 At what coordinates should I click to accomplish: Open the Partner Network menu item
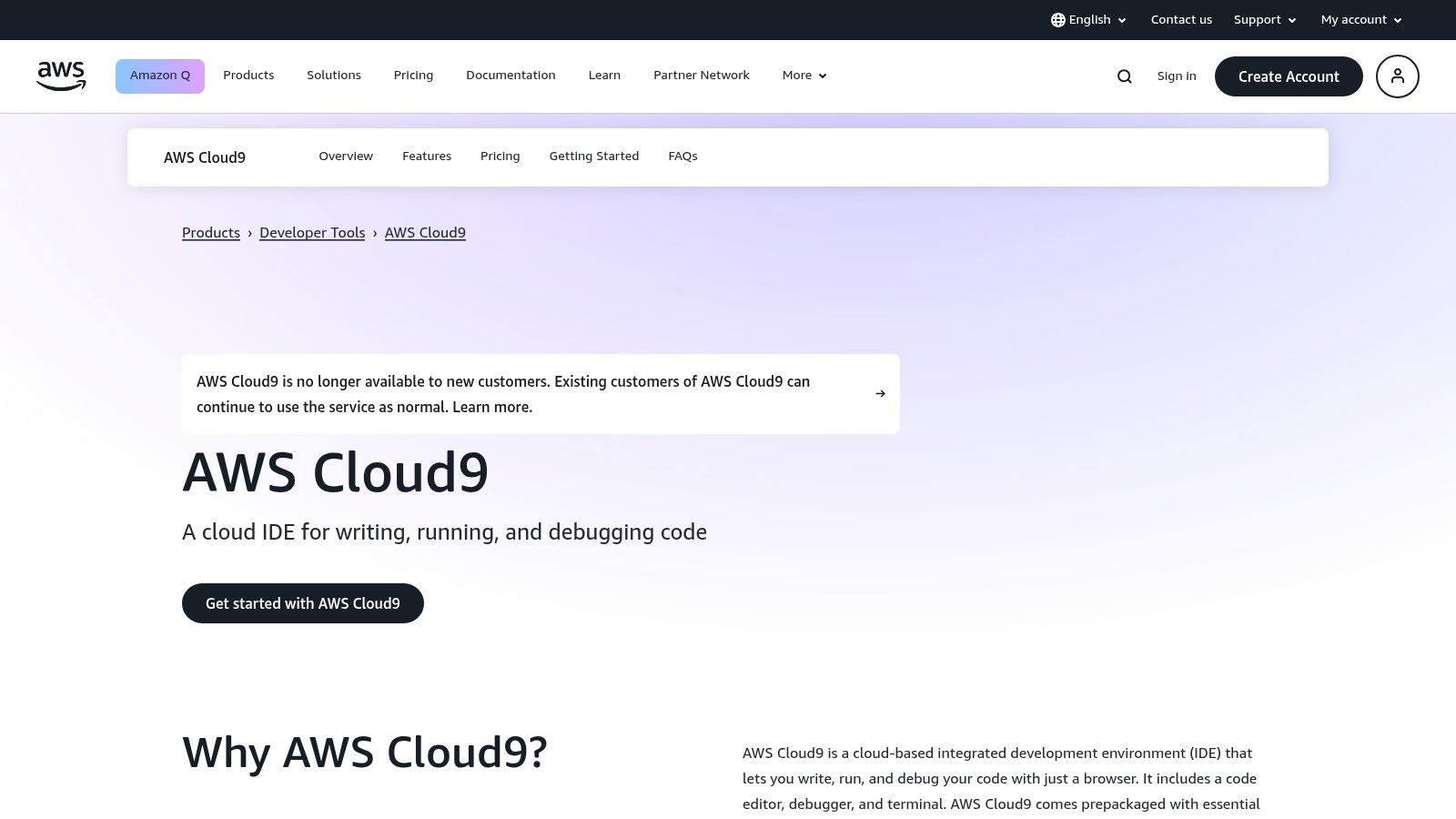point(702,76)
